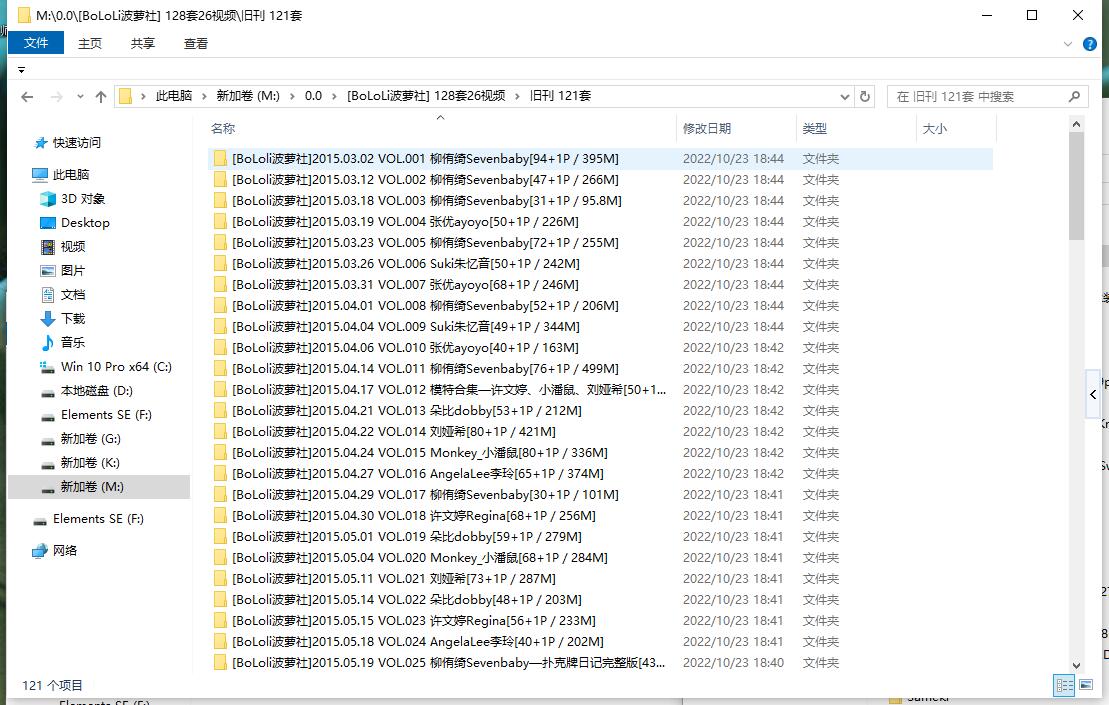Open Explorer help with question mark icon
Viewport: 1109px width, 705px height.
1090,44
